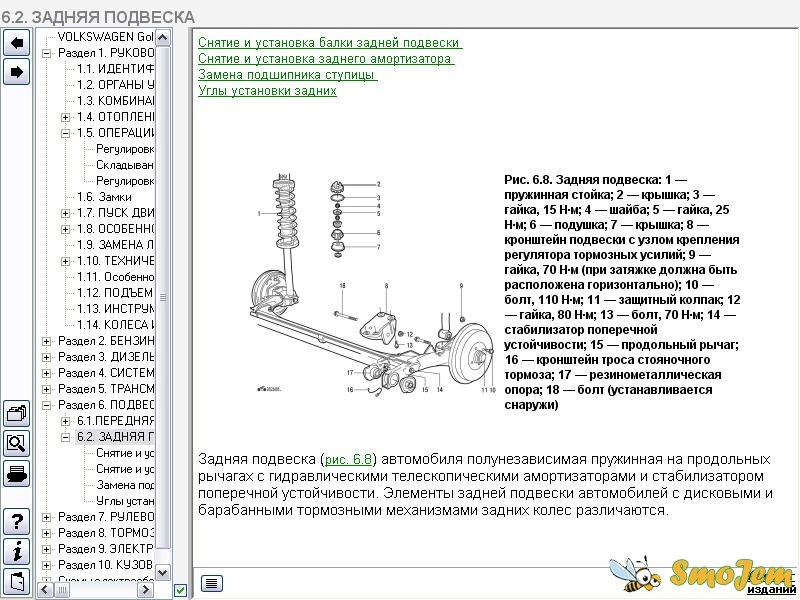Select Складыван tree item
Screen dimensions: 800x600
[124, 165]
